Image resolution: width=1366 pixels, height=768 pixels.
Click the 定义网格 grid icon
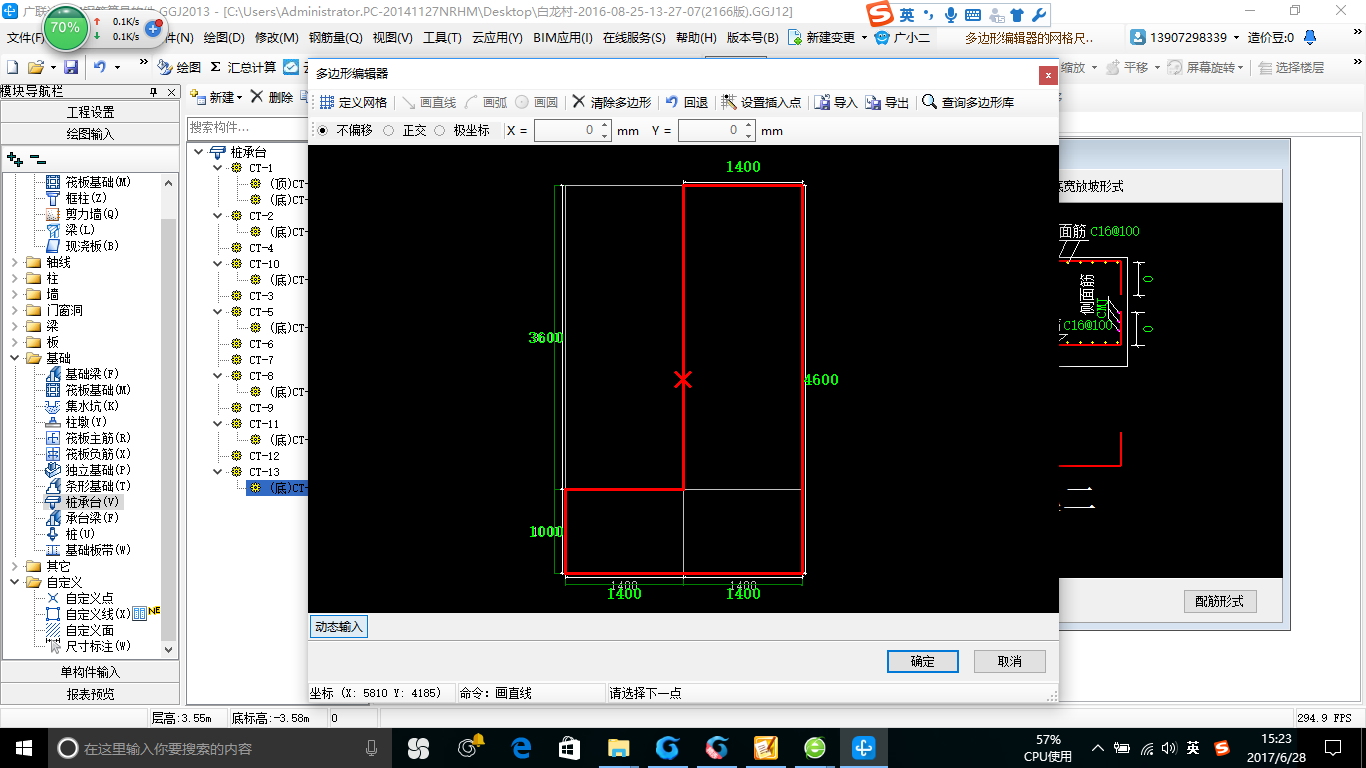click(x=327, y=102)
